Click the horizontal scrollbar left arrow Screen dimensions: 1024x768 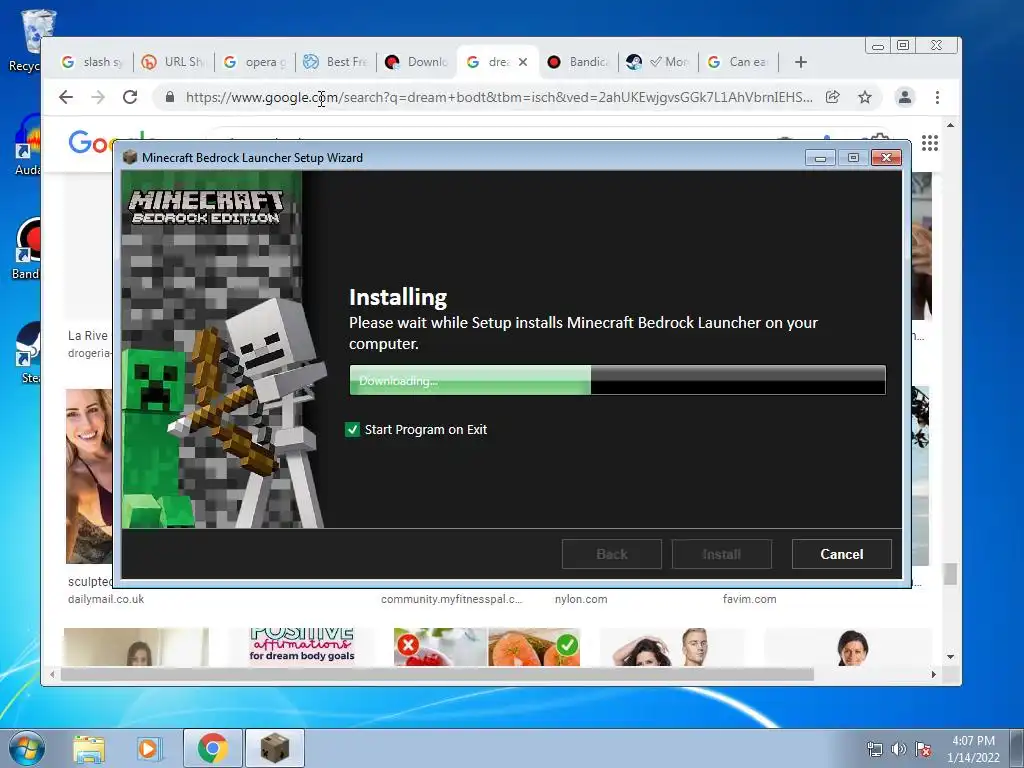click(52, 674)
